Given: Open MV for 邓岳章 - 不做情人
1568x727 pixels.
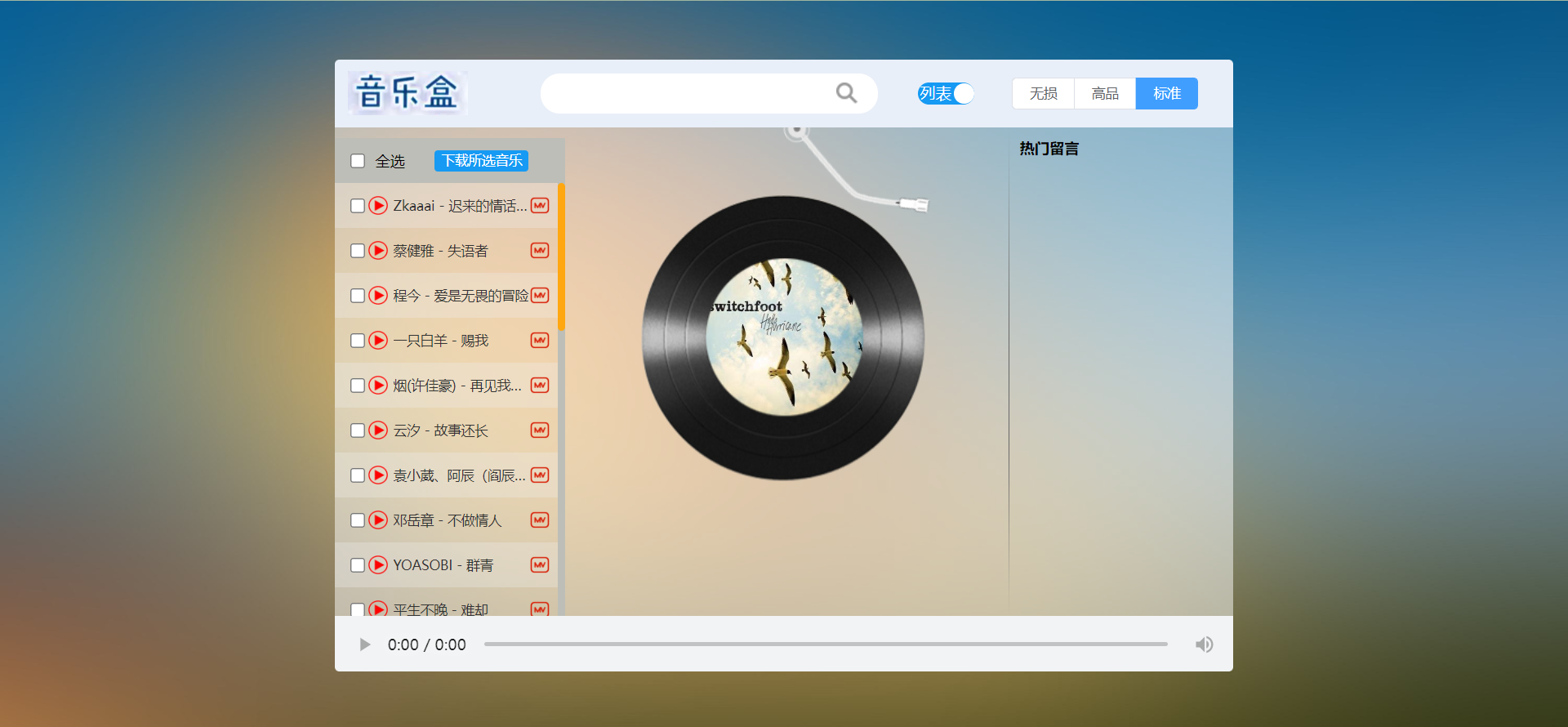Looking at the screenshot, I should coord(540,520).
